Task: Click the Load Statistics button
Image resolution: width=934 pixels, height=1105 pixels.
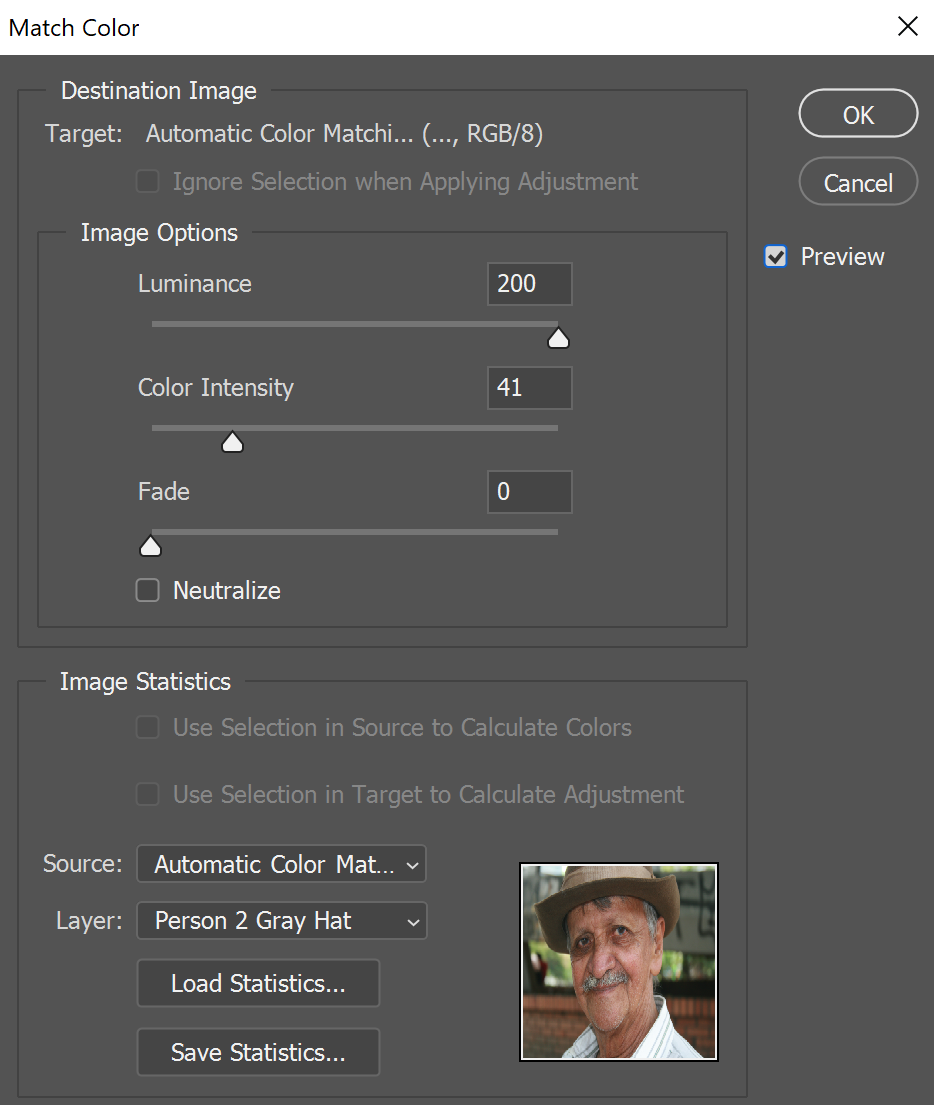Action: point(258,983)
